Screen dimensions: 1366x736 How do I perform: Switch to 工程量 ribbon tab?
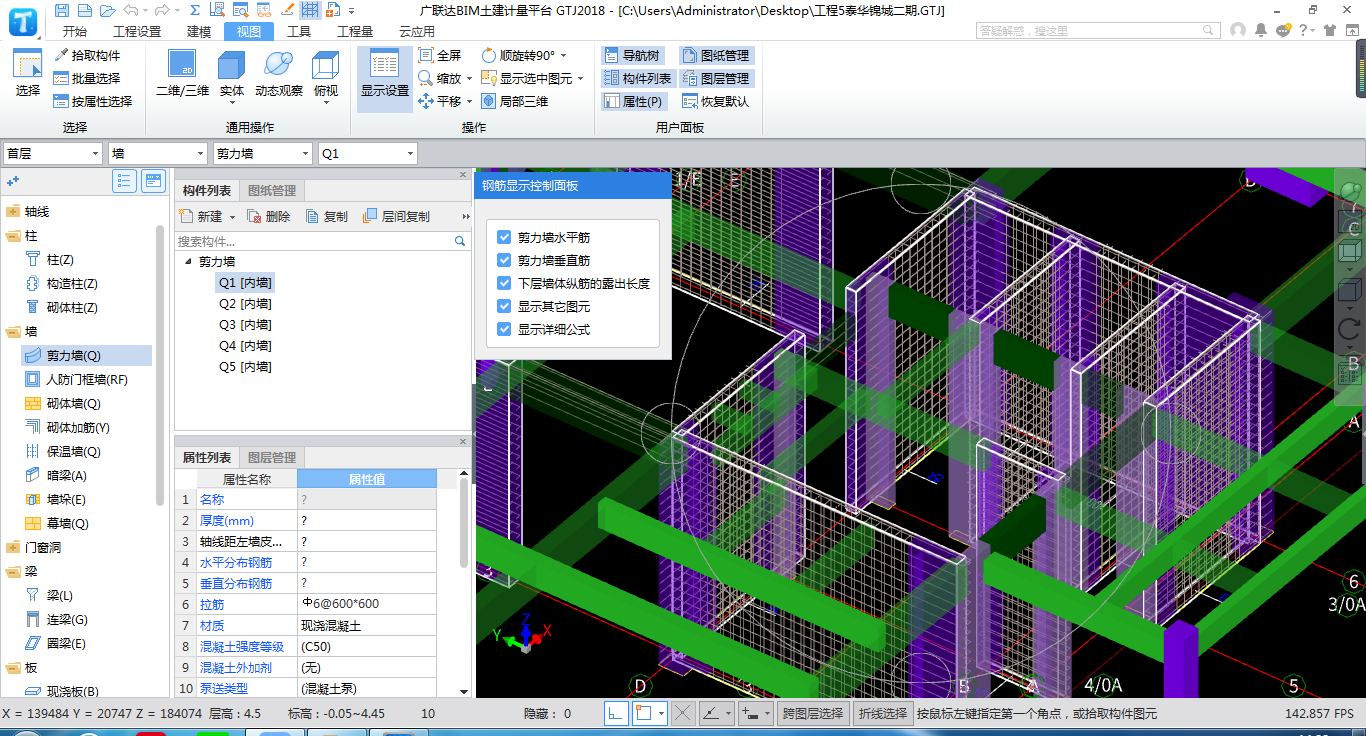pos(355,31)
